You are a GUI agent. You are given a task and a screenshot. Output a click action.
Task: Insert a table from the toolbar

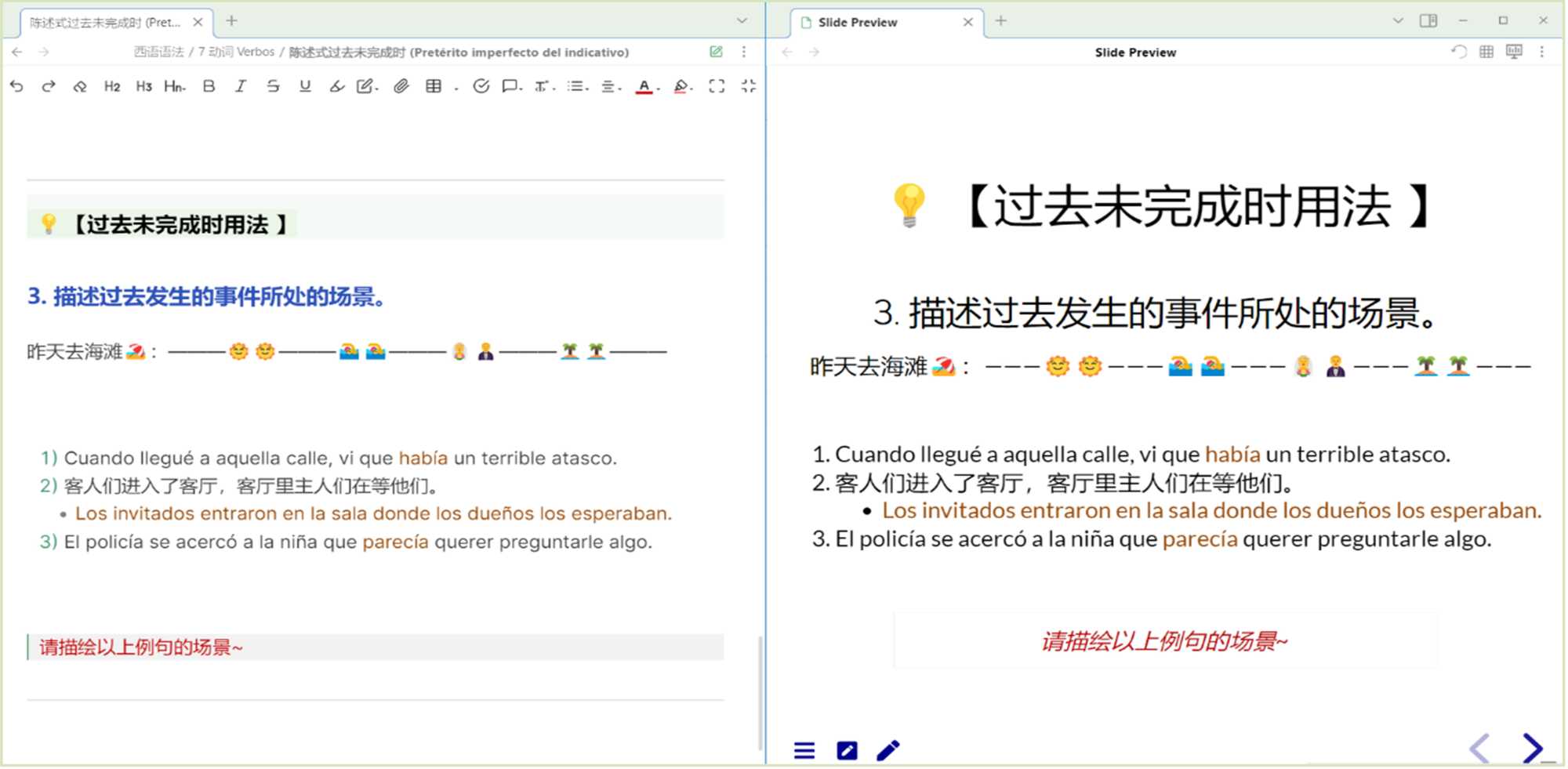pos(434,86)
